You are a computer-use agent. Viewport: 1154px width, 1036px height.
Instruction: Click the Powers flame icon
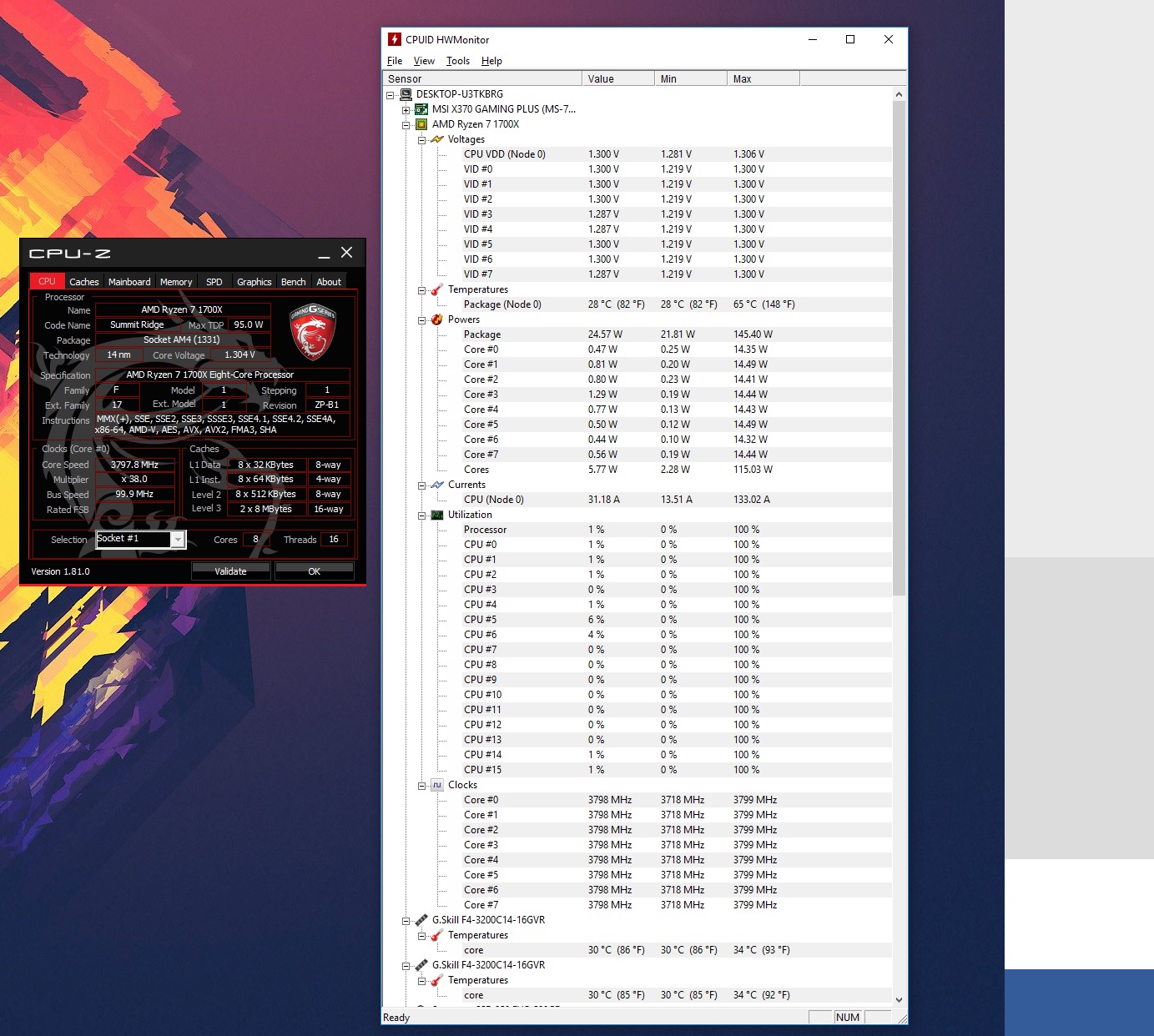pos(437,319)
